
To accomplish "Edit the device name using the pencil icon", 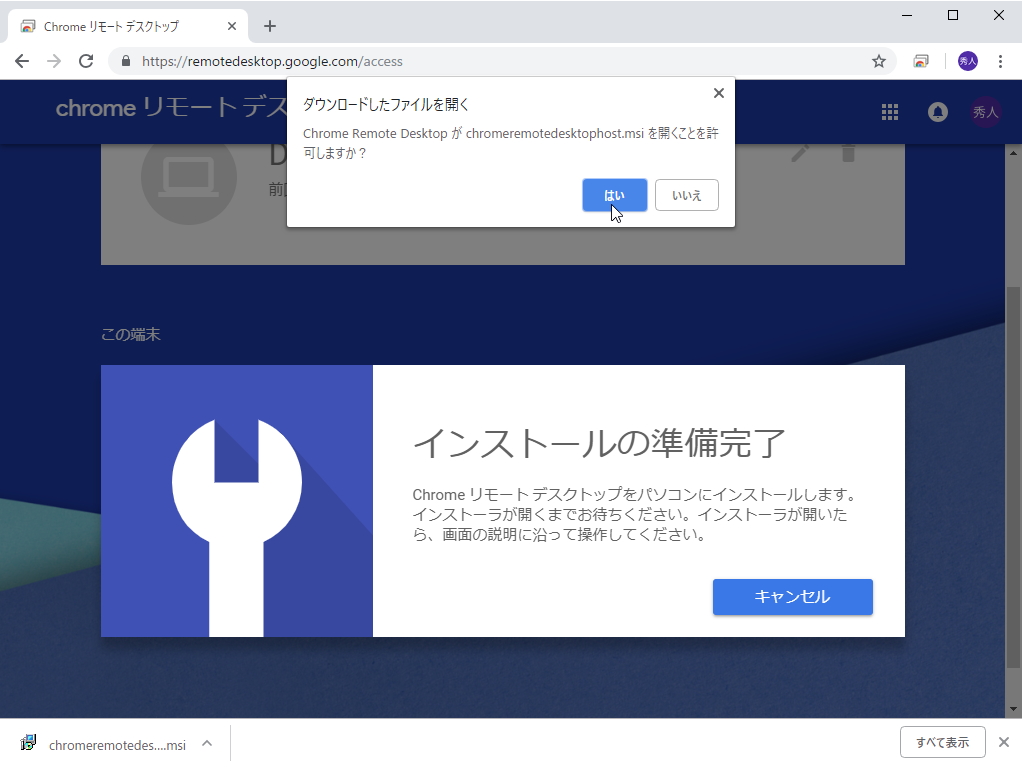I will click(798, 153).
